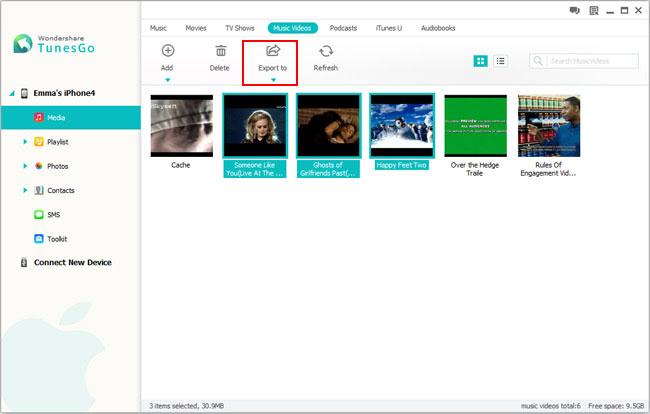The image size is (650, 414).
Task: Open the Podcasts tab
Action: pos(343,28)
